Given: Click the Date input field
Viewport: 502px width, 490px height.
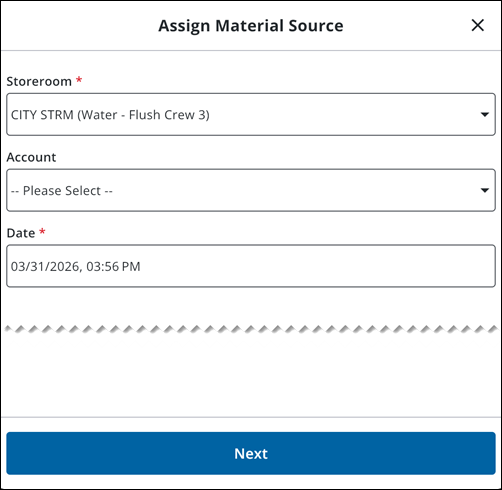Looking at the screenshot, I should (251, 266).
